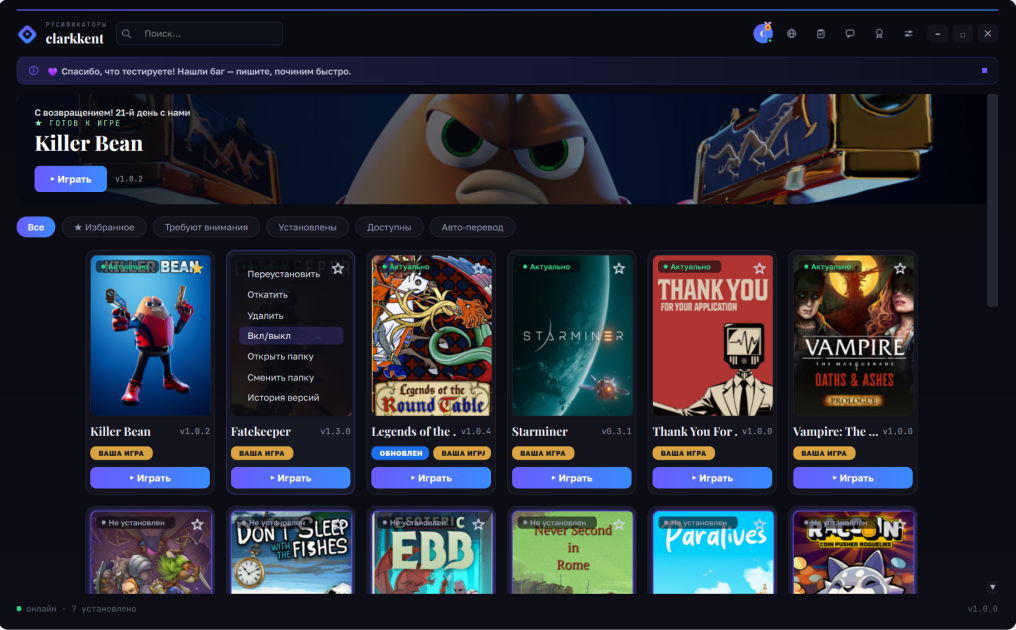The width and height of the screenshot is (1016, 630).
Task: Switch to Требуют внимания filter tab
Action: (x=206, y=227)
